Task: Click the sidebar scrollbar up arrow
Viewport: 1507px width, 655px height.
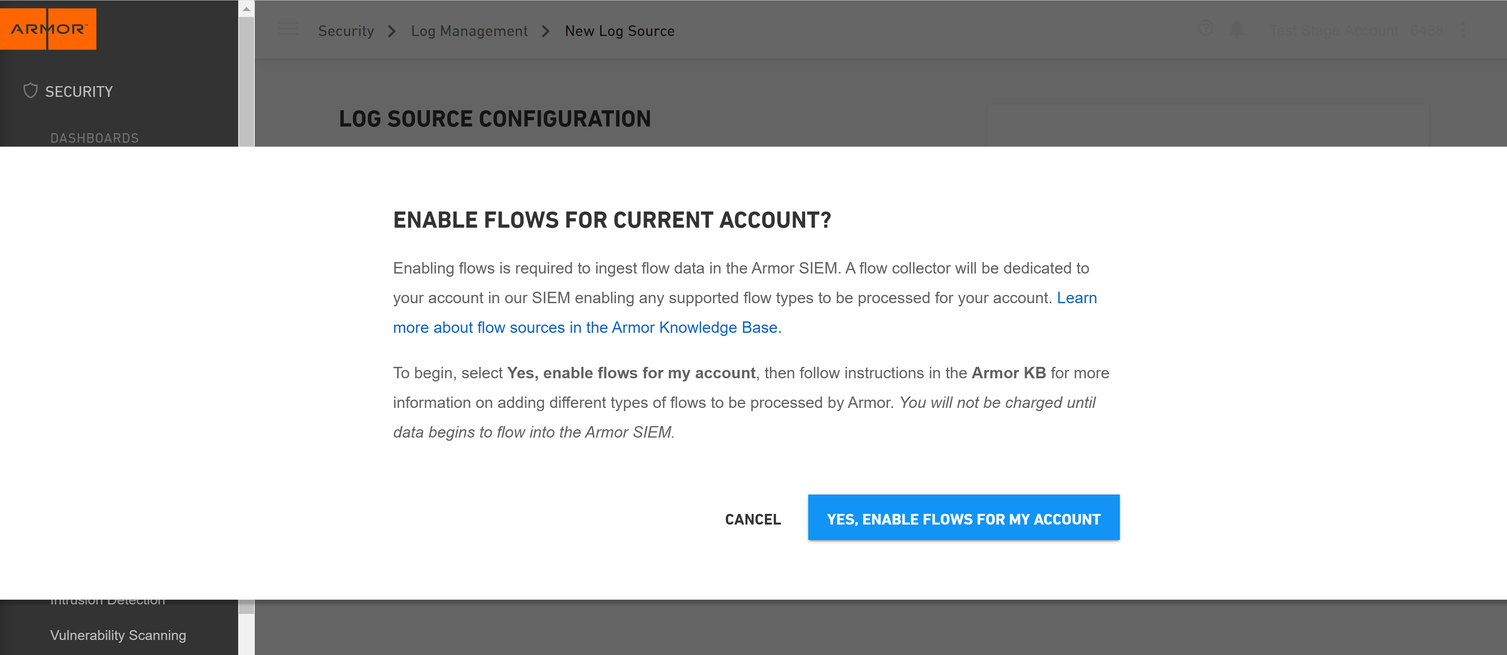Action: 246,9
